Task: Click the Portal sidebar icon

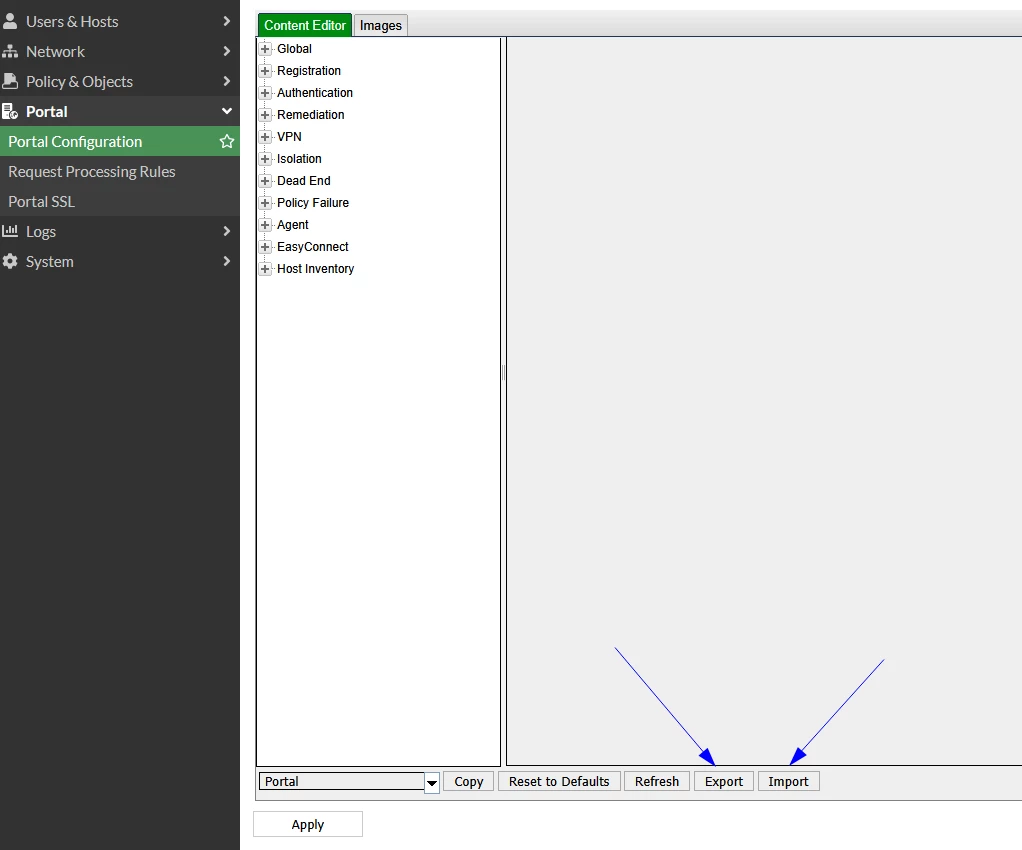Action: [x=10, y=111]
